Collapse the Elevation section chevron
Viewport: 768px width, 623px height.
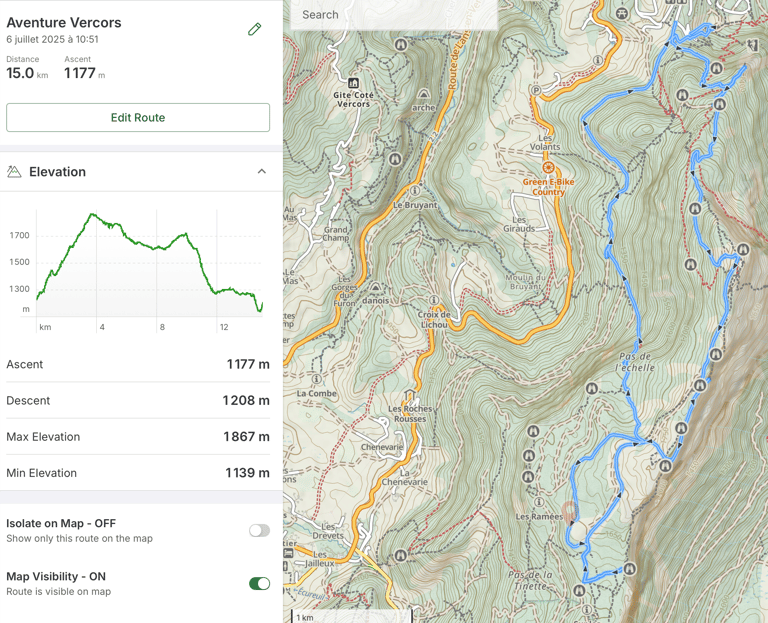click(261, 172)
